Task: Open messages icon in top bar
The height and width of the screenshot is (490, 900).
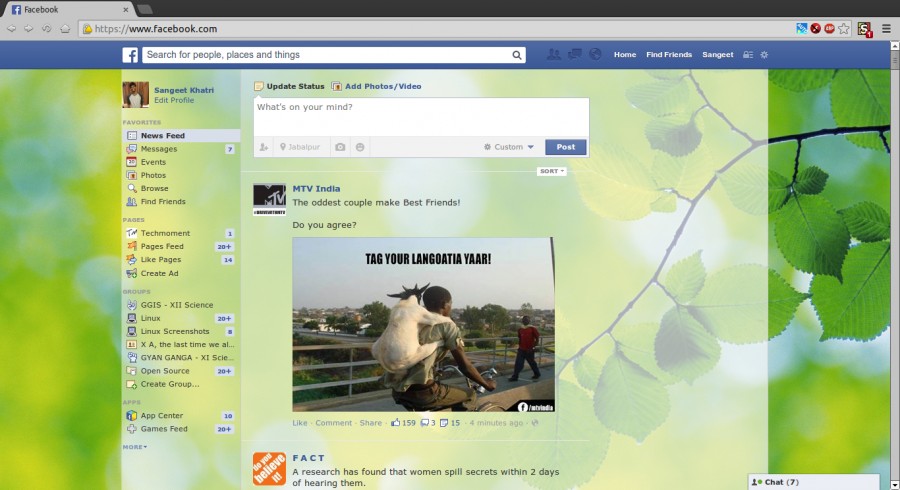Action: pos(575,55)
